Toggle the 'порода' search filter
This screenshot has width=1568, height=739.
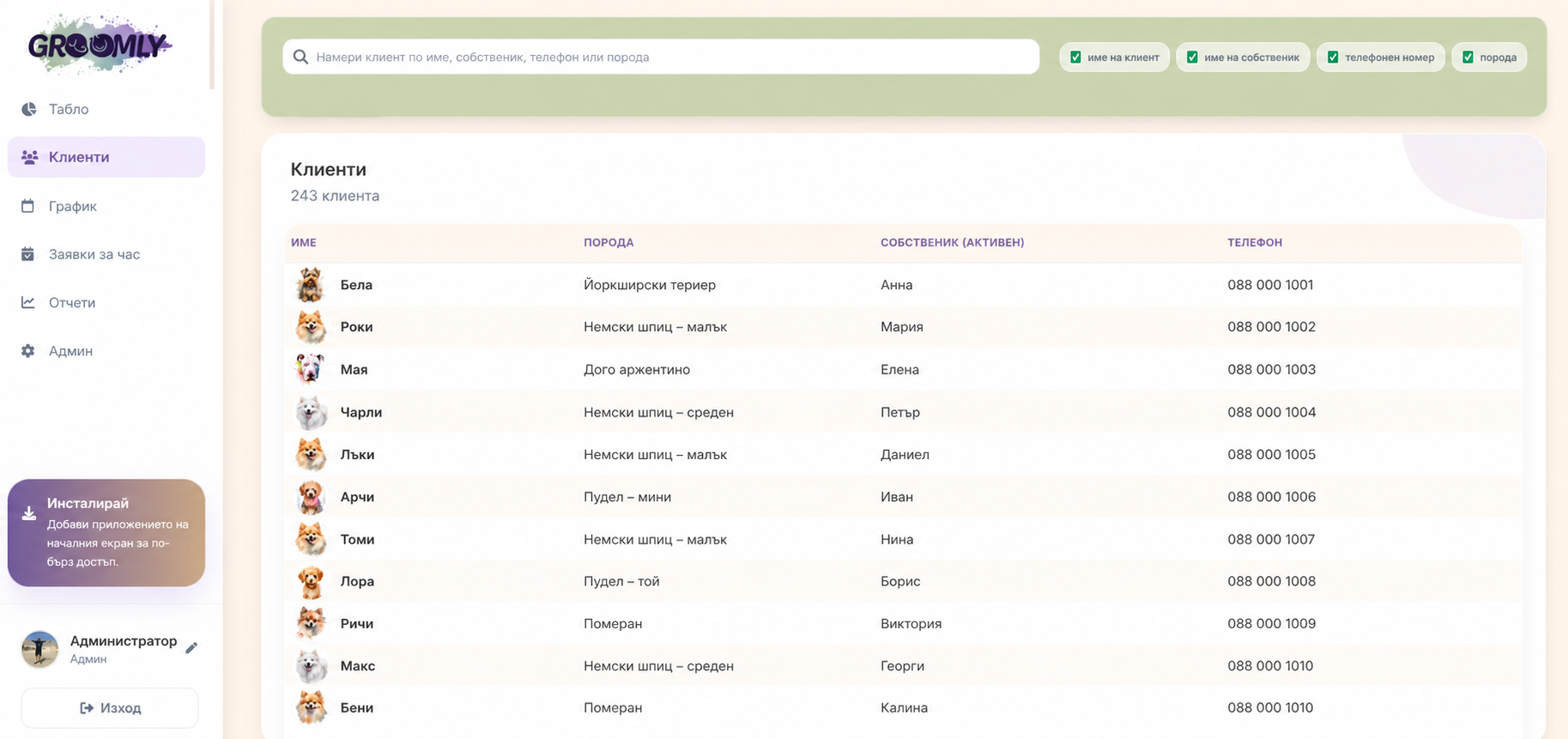(x=1468, y=58)
